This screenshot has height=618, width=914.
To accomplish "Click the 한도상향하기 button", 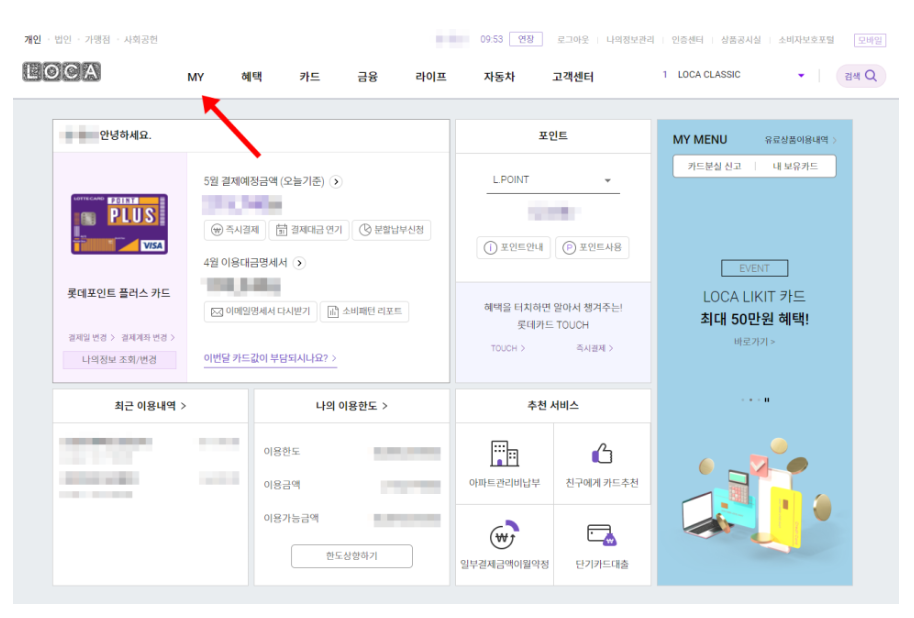I will click(x=351, y=556).
